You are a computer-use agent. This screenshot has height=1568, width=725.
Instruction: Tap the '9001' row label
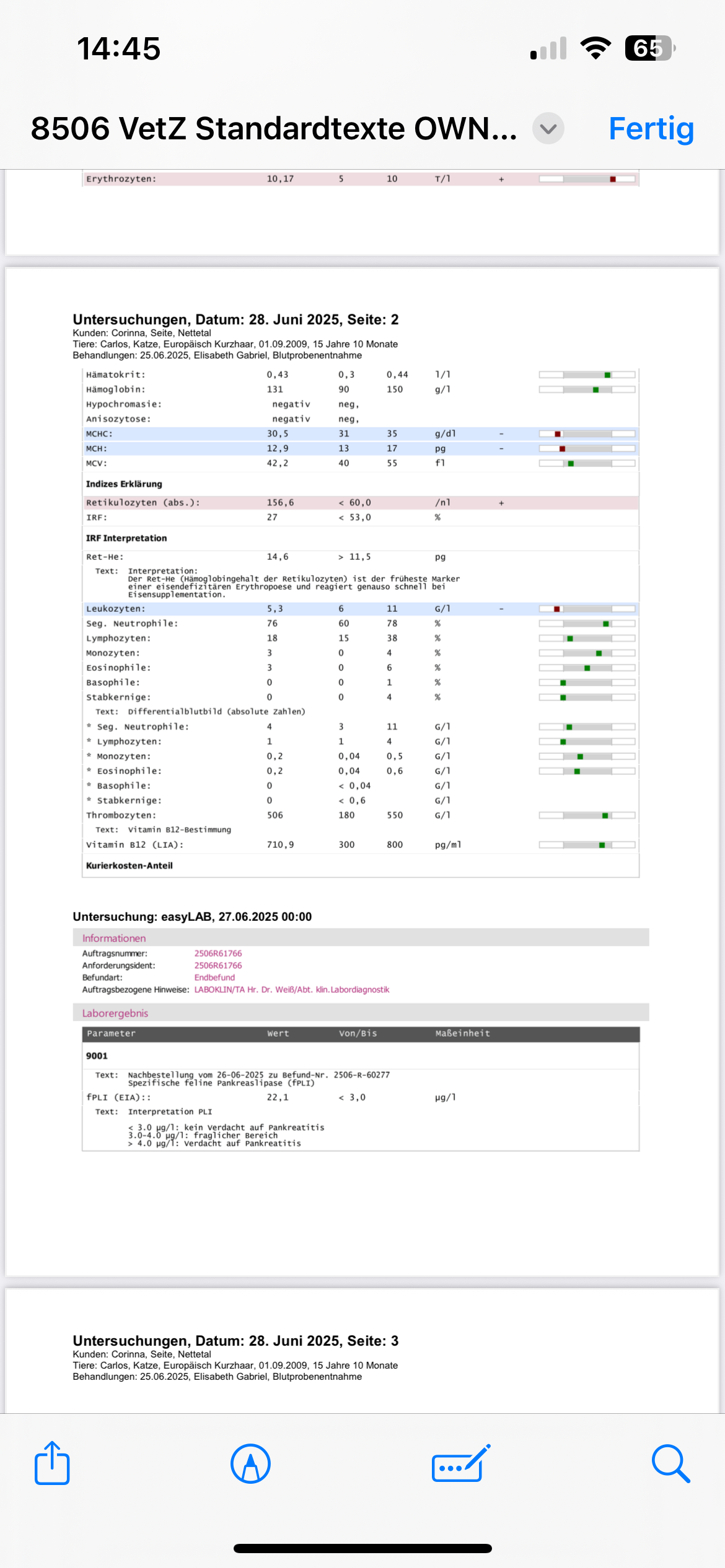(x=97, y=1056)
